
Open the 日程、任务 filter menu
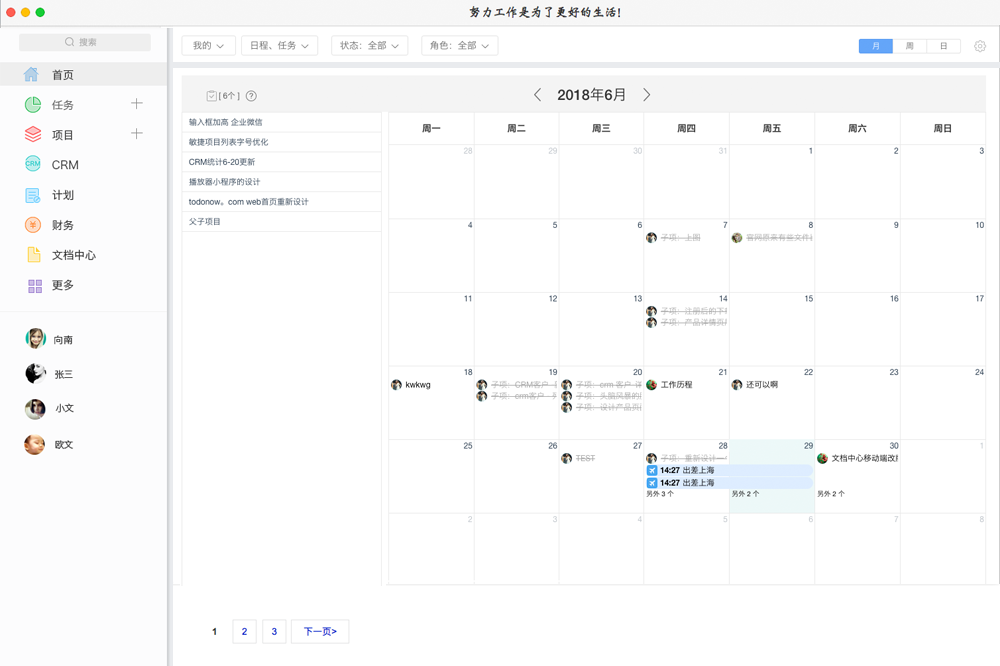[x=279, y=45]
